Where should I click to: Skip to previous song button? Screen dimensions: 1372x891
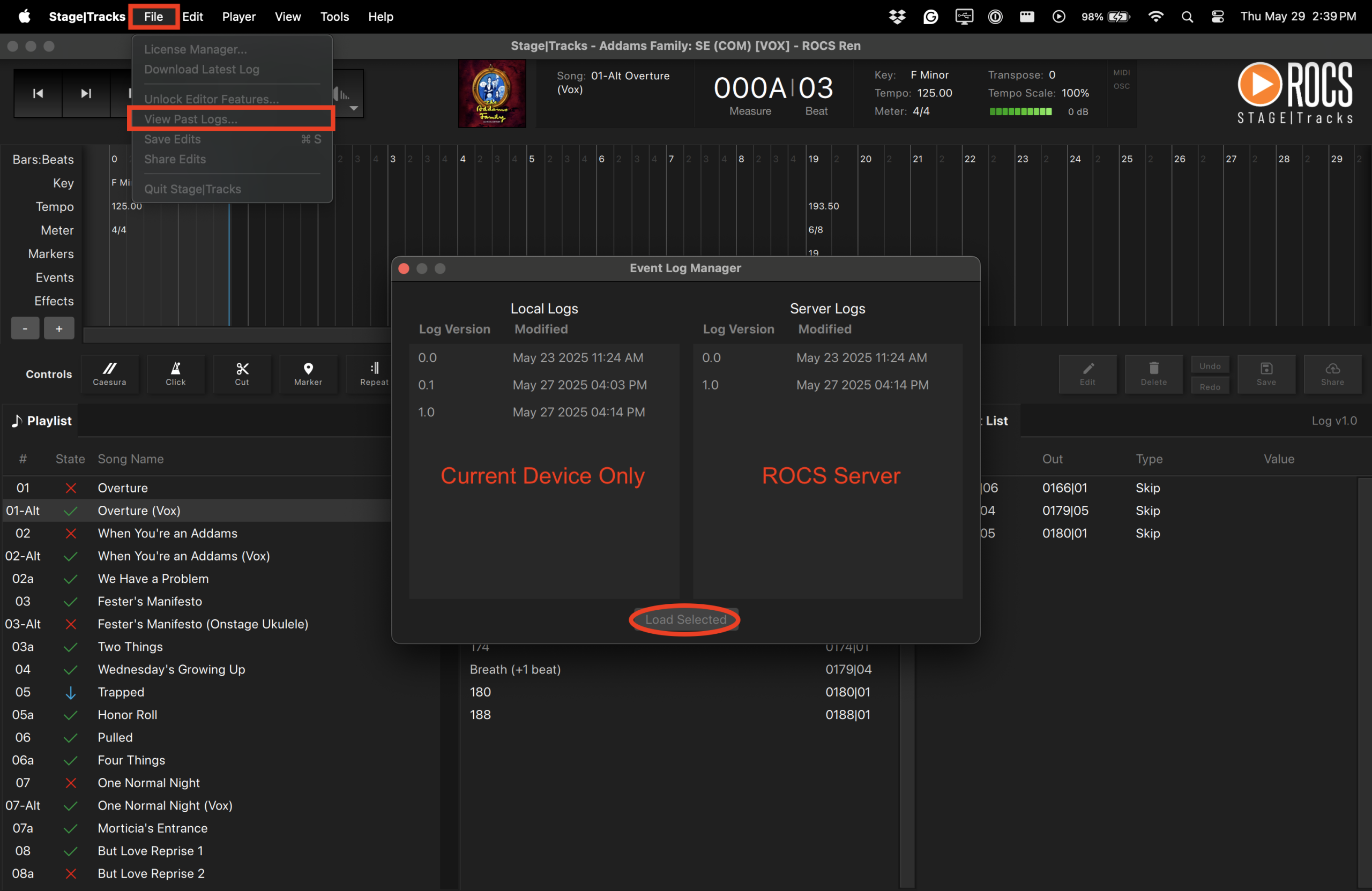click(38, 93)
